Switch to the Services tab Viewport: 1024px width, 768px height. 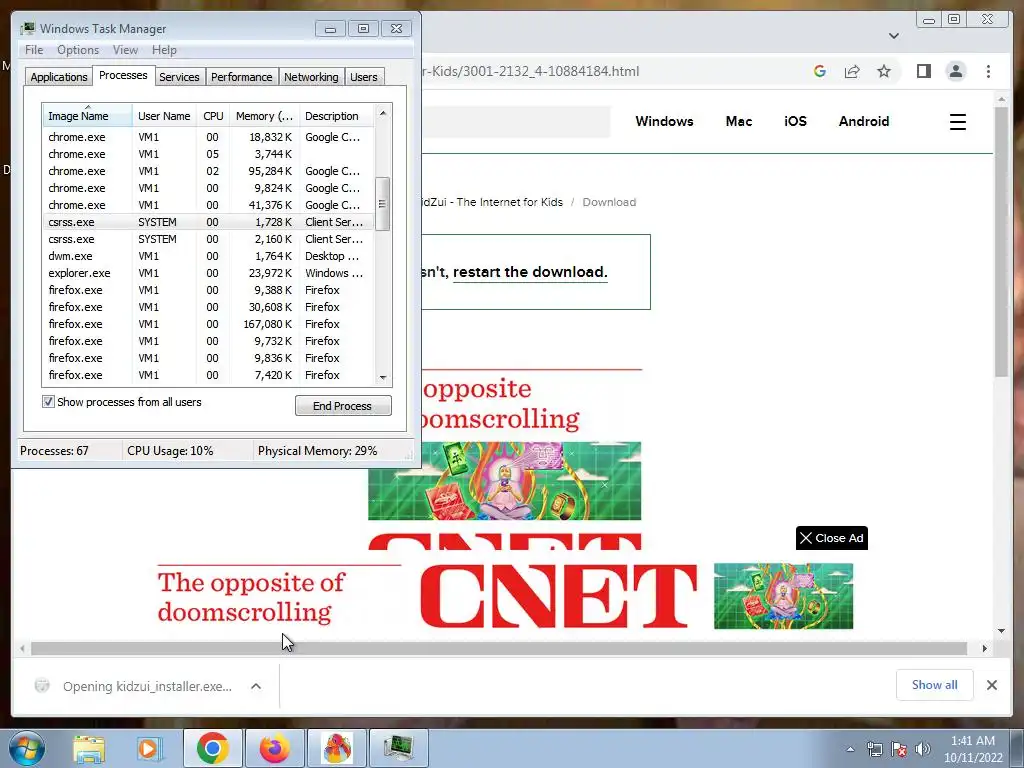(179, 76)
